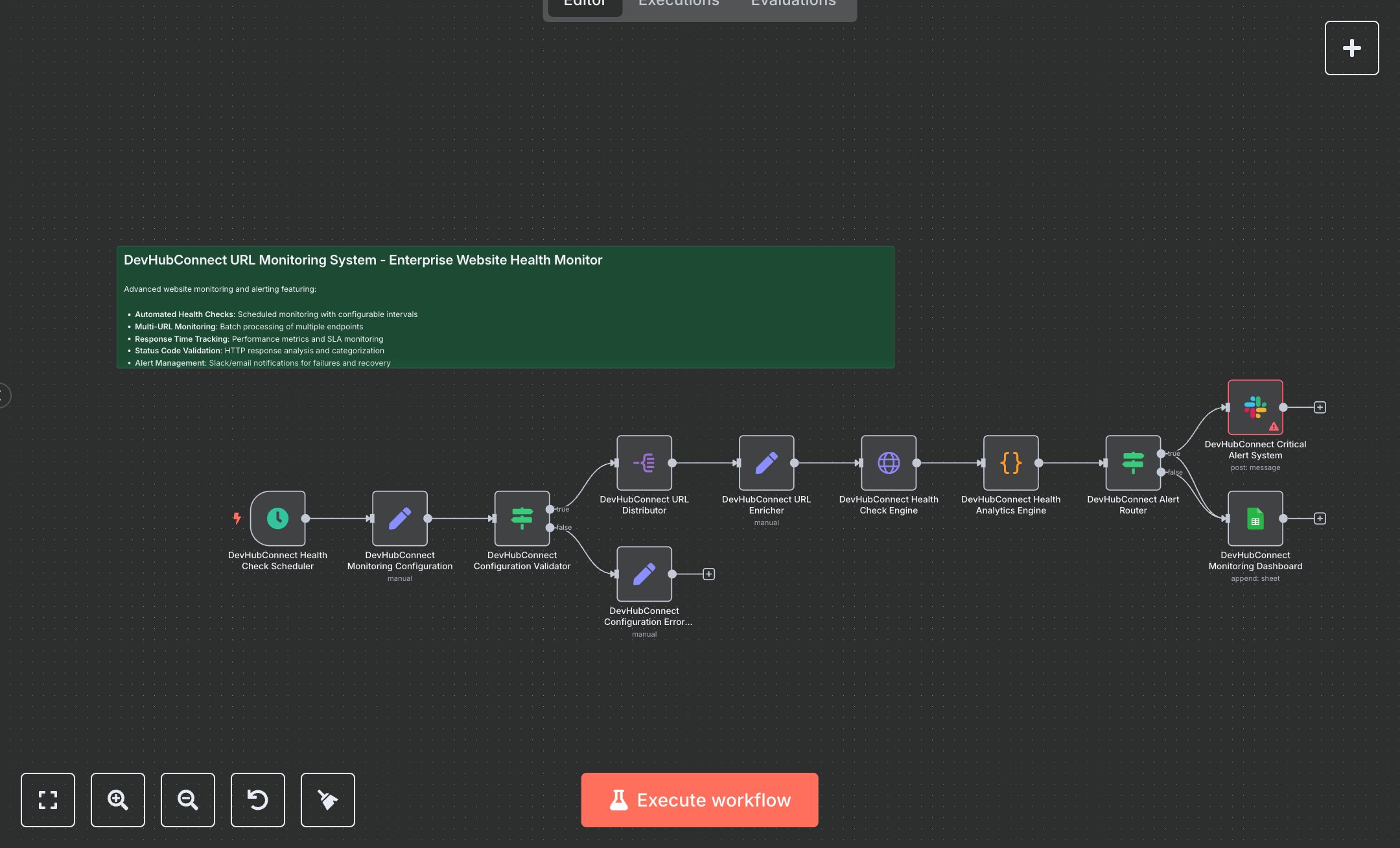Select the DevHubConnect Alert Router node
Image resolution: width=1400 pixels, height=848 pixels.
coord(1133,463)
